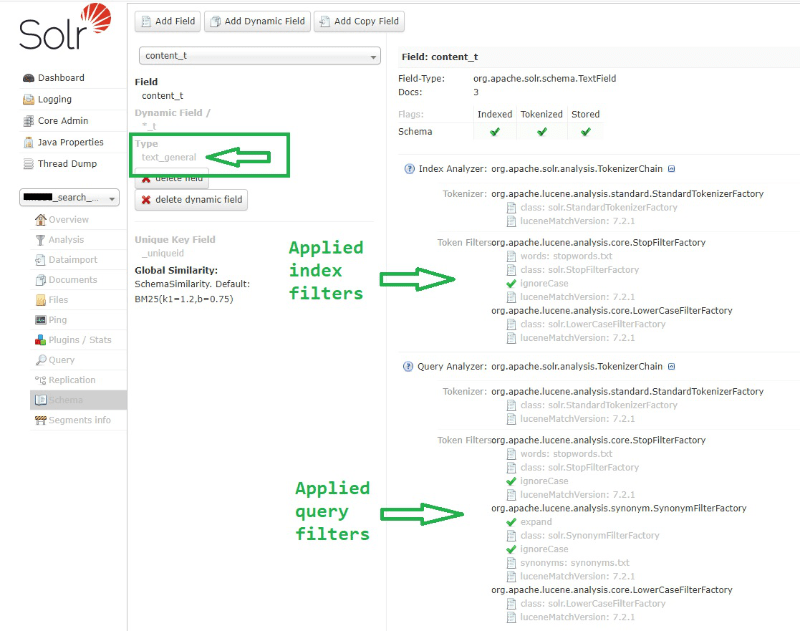Viewport: 800px width, 631px height.
Task: Click the Documents icon
Action: (x=40, y=280)
